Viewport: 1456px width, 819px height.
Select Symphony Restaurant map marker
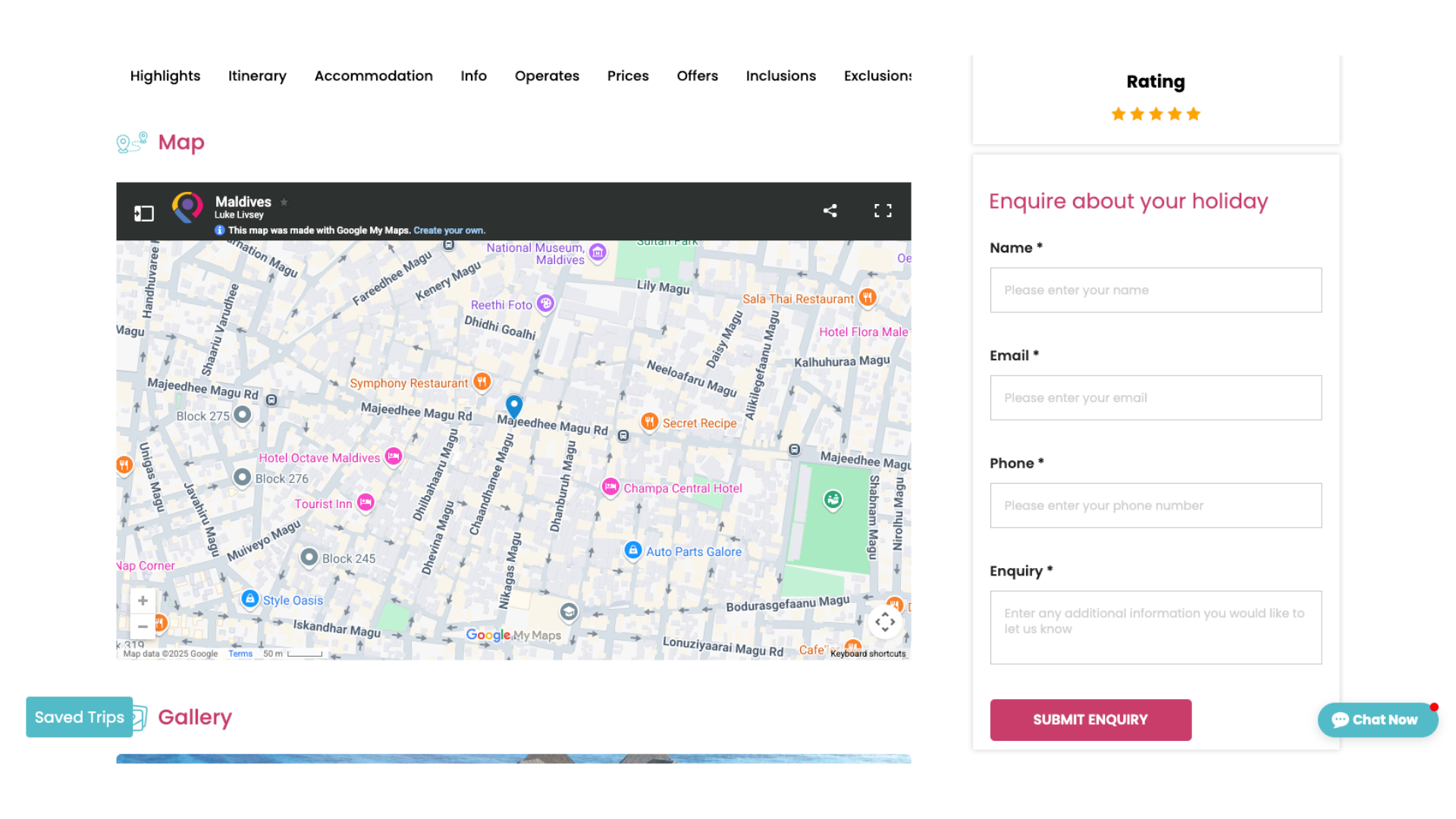(x=482, y=381)
